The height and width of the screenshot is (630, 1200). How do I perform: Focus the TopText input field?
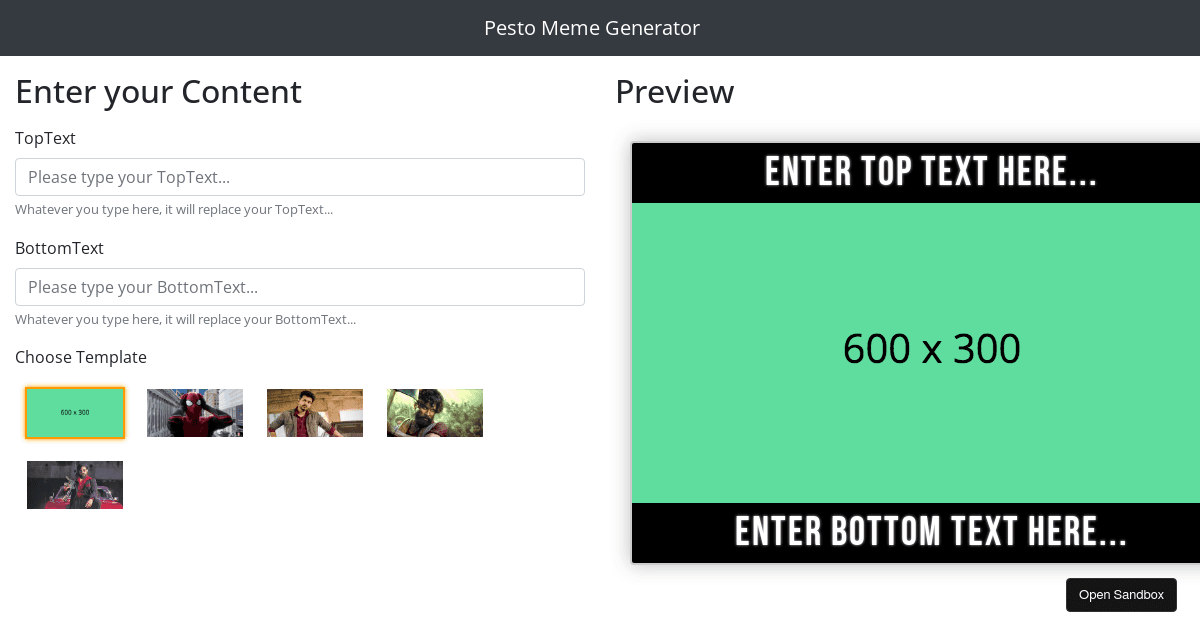click(300, 177)
